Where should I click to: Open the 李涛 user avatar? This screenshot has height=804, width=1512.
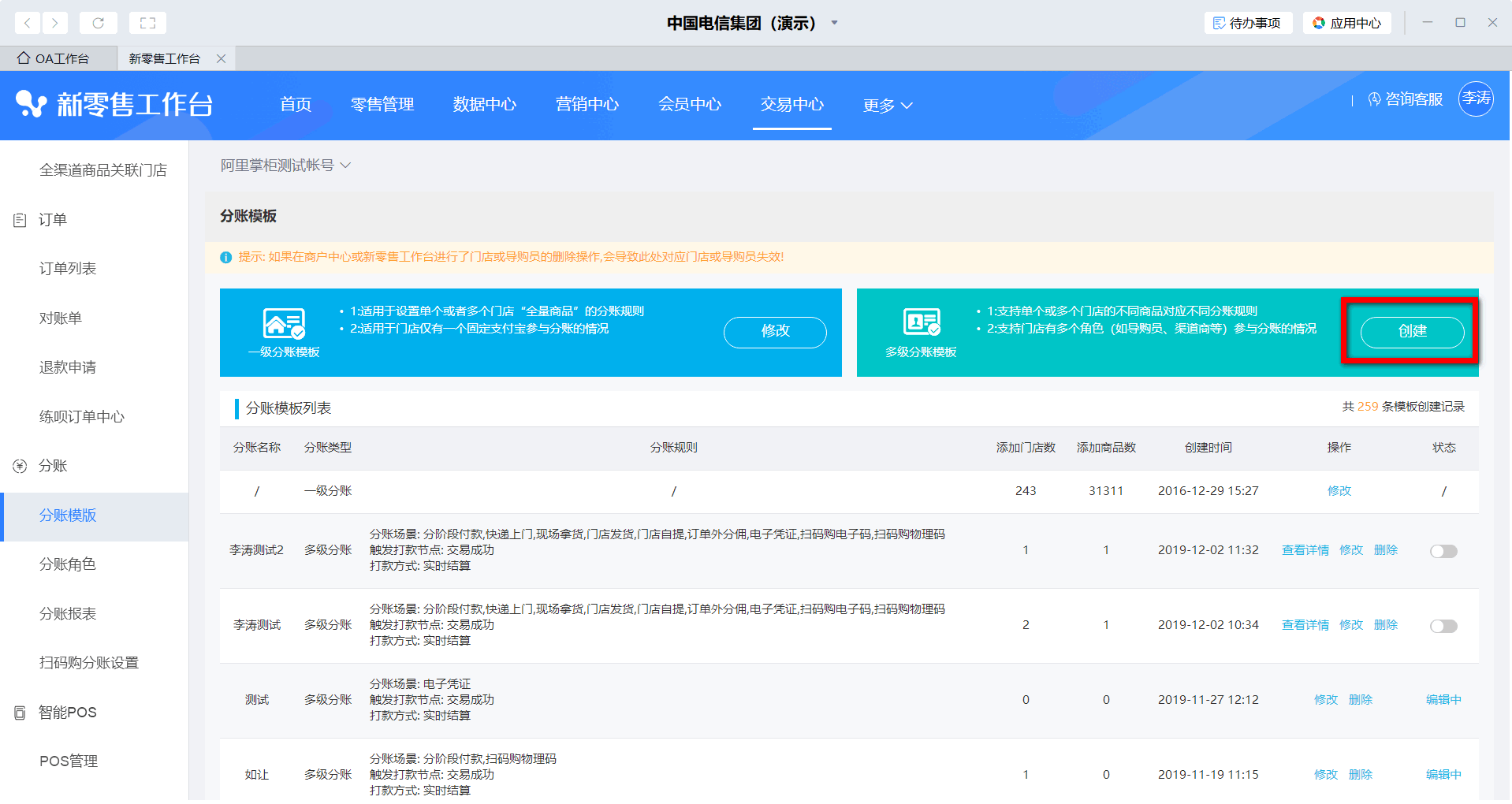pyautogui.click(x=1477, y=99)
